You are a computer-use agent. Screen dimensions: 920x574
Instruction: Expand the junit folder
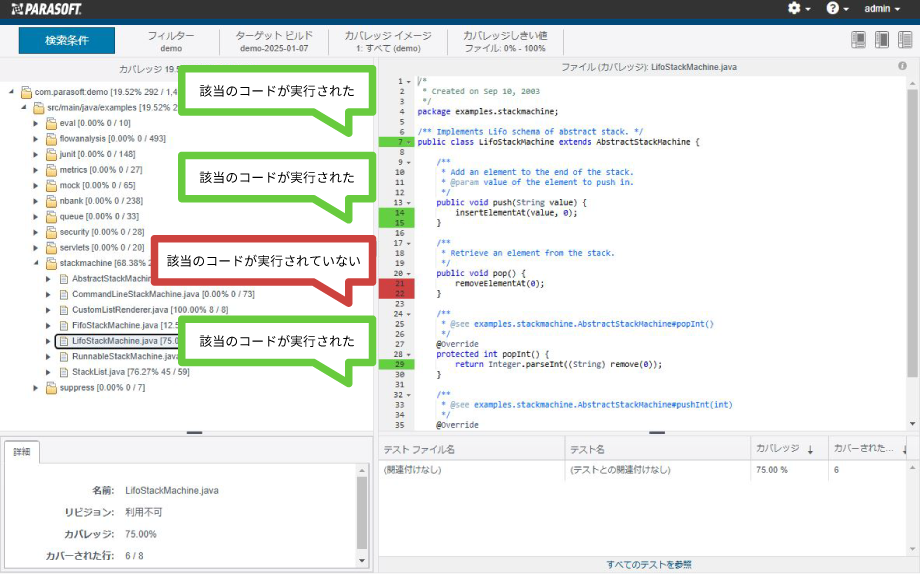click(36, 154)
